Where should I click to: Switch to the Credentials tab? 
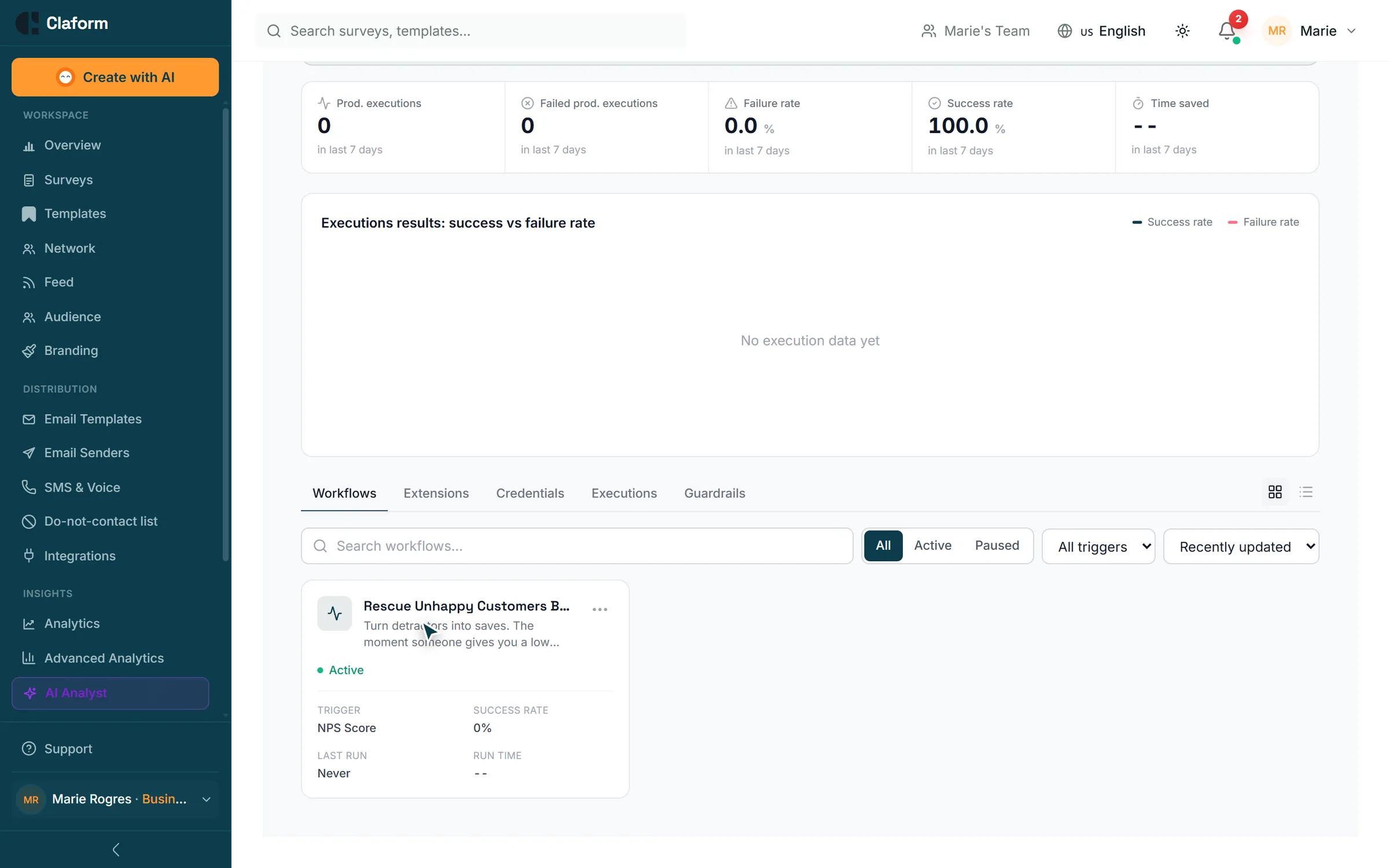(530, 493)
